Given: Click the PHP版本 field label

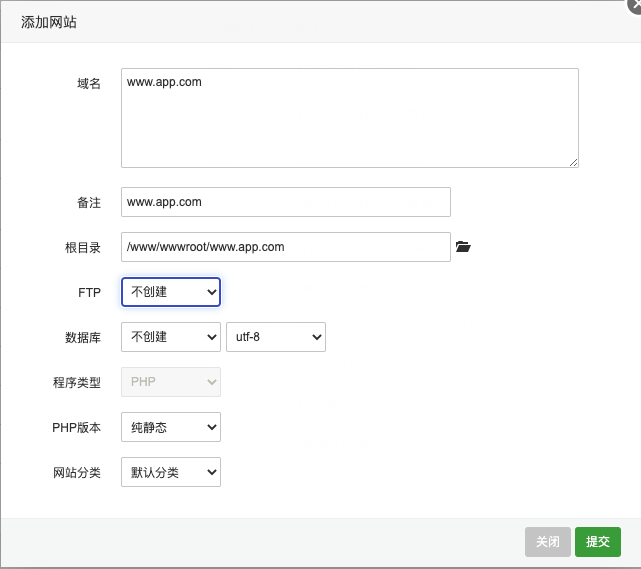Looking at the screenshot, I should tap(77, 428).
